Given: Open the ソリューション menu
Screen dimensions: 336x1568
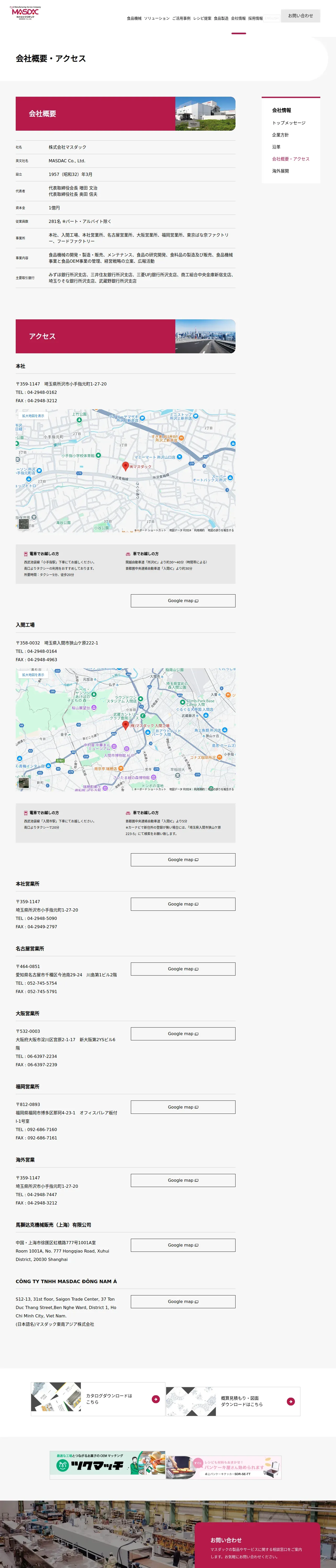Looking at the screenshot, I should [x=157, y=18].
